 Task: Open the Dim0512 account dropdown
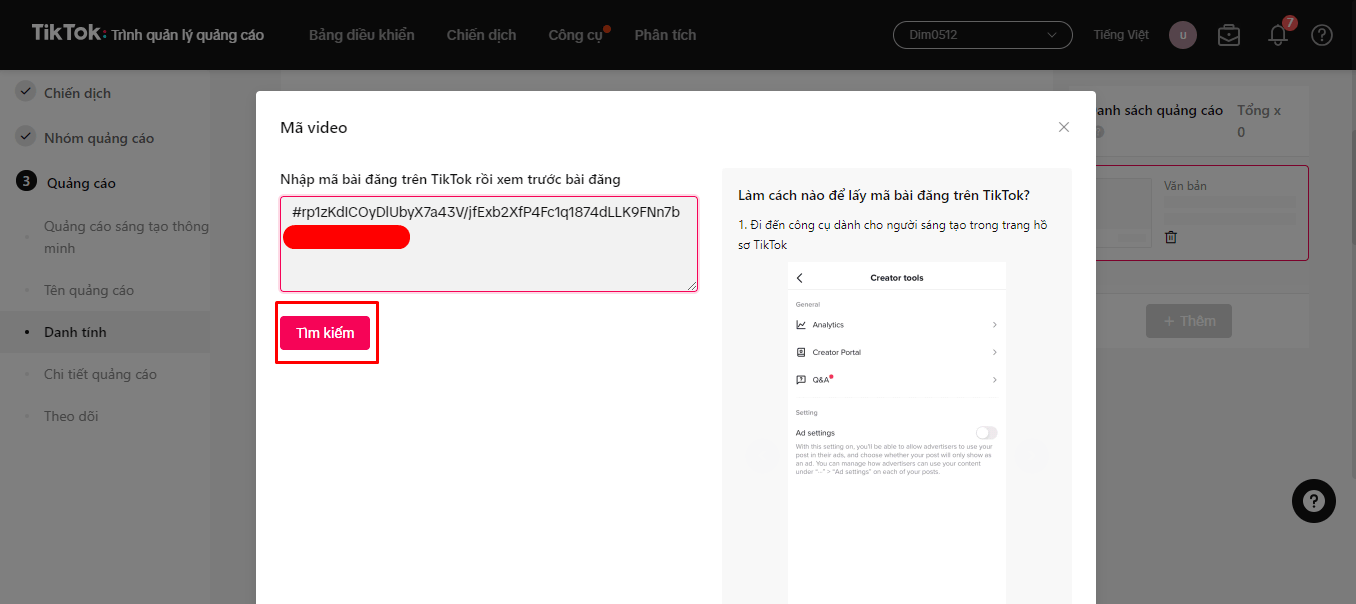(982, 35)
